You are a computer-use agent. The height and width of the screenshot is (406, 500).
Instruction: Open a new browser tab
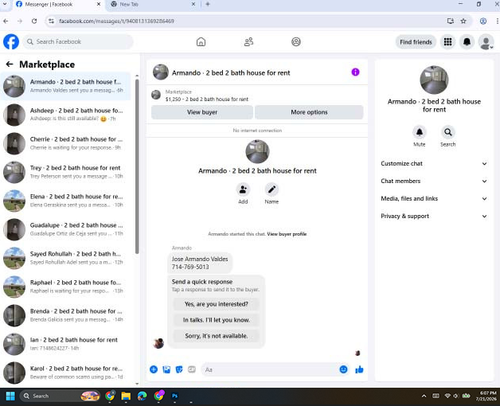pyautogui.click(x=208, y=4)
